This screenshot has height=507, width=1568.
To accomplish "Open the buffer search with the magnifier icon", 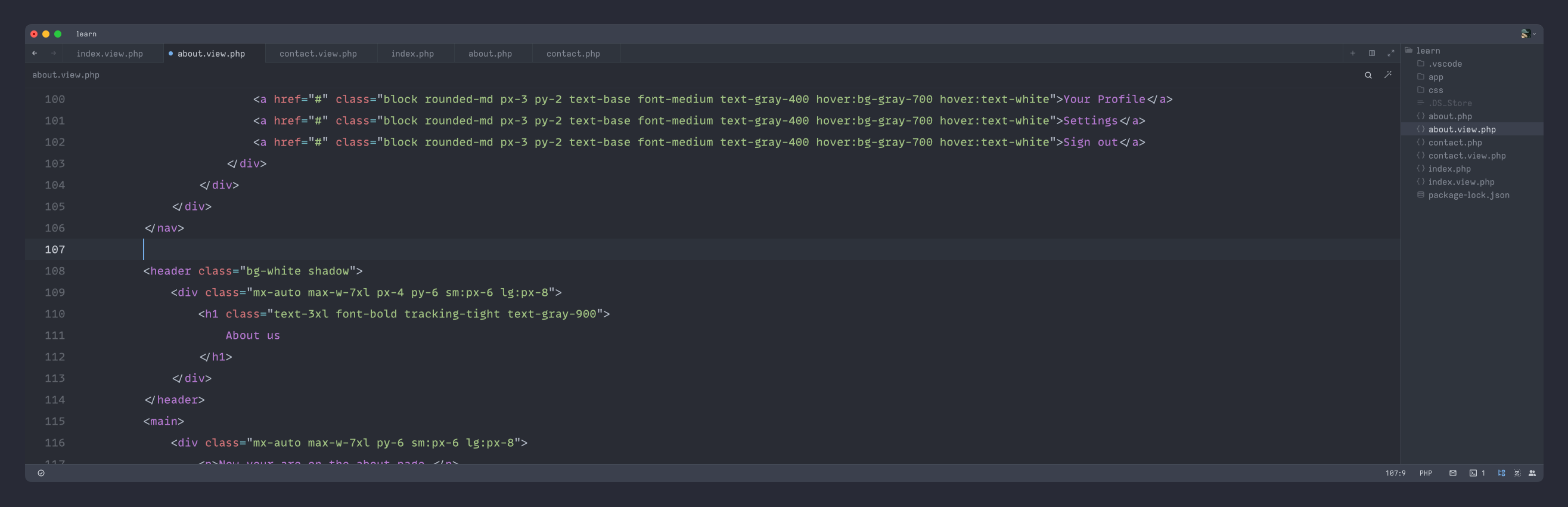I will pos(1368,75).
